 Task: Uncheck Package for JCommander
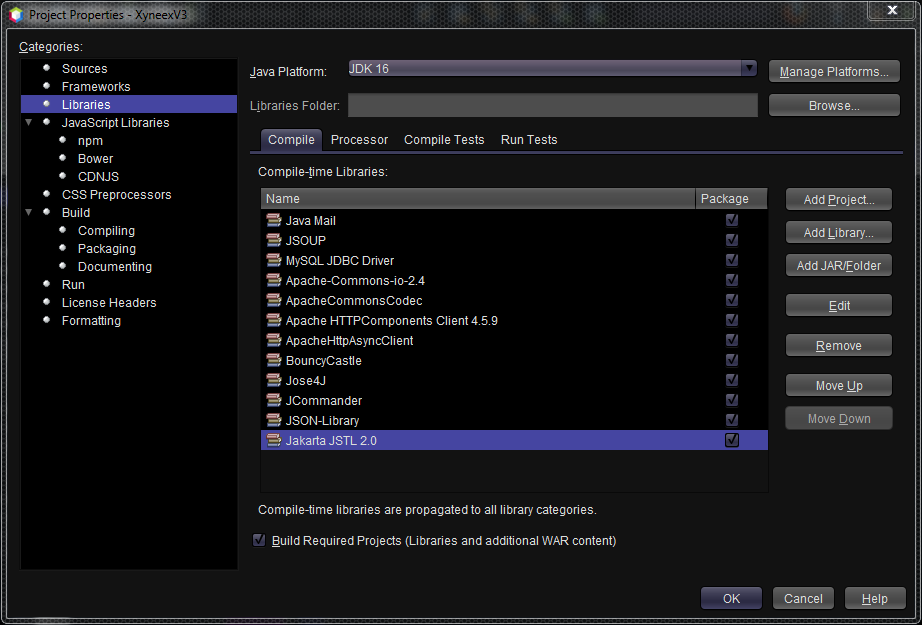pos(731,400)
